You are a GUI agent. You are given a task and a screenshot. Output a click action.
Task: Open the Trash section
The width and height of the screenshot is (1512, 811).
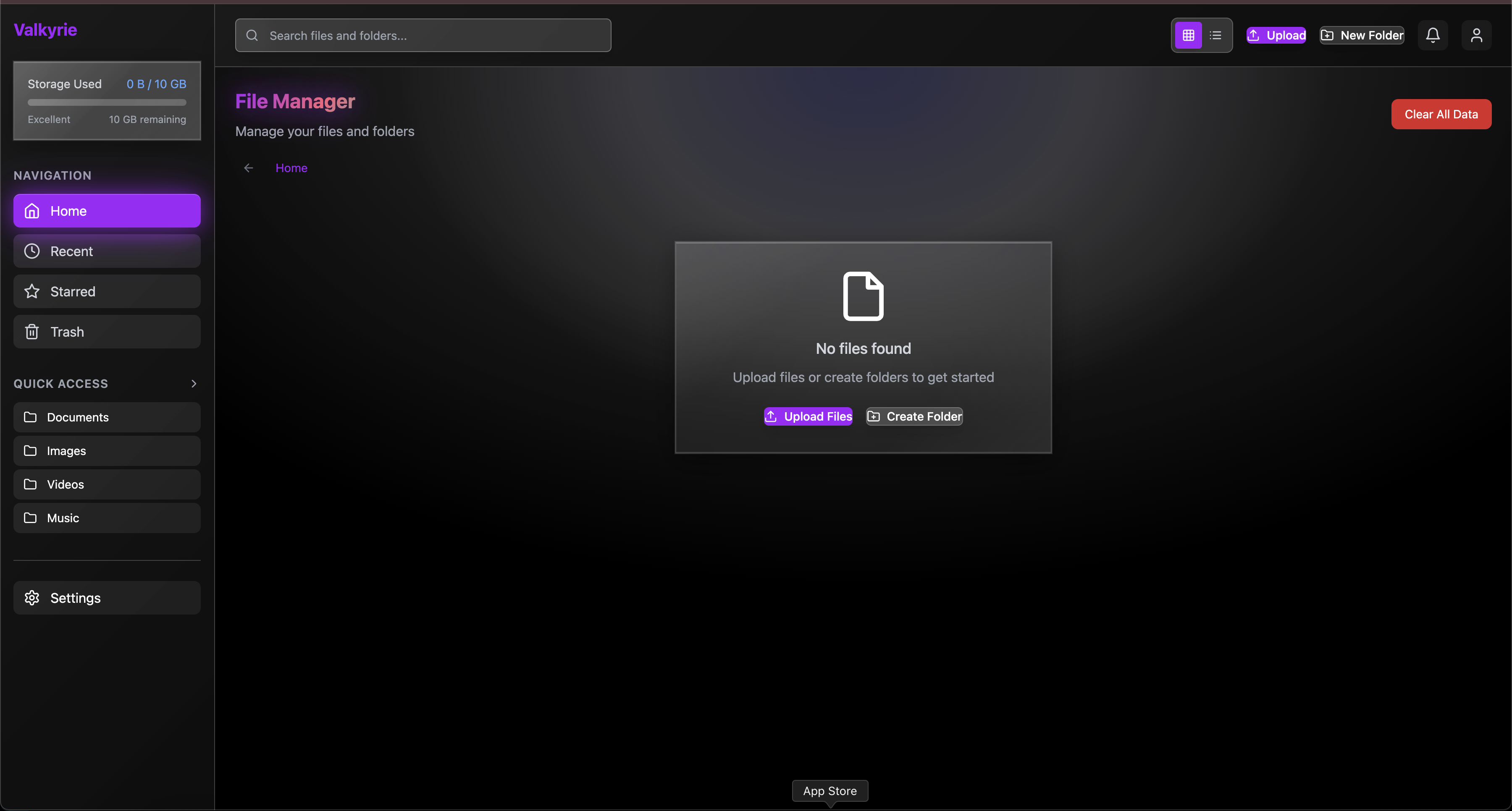pos(107,332)
